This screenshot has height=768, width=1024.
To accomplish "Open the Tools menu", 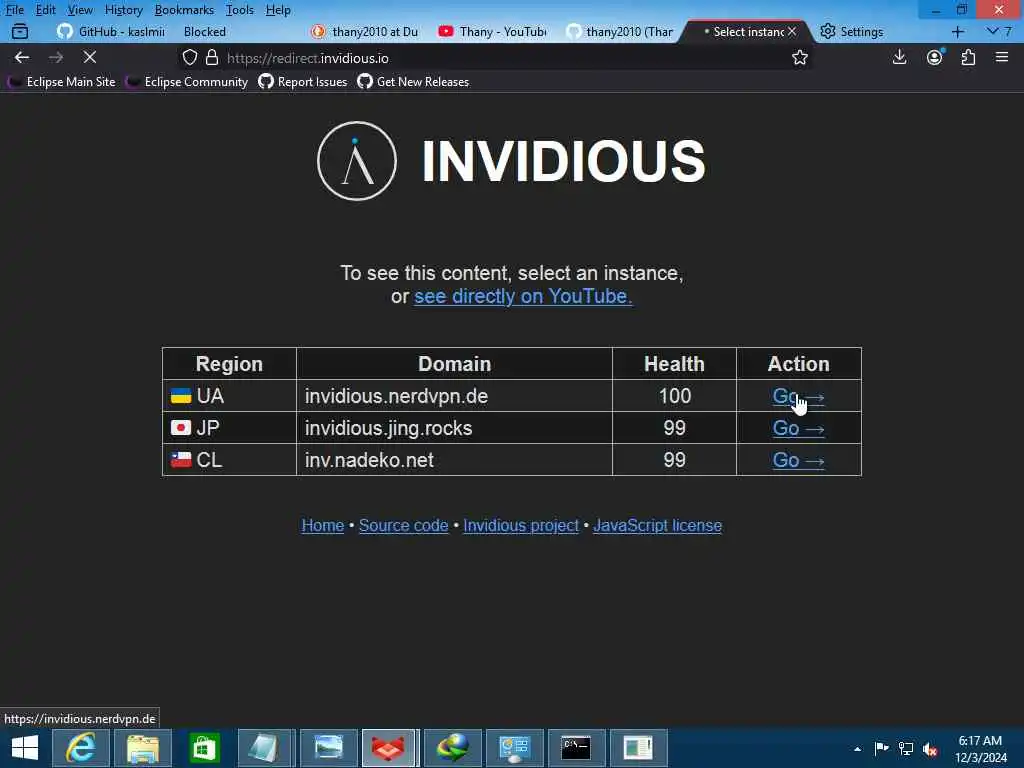I will (x=239, y=10).
